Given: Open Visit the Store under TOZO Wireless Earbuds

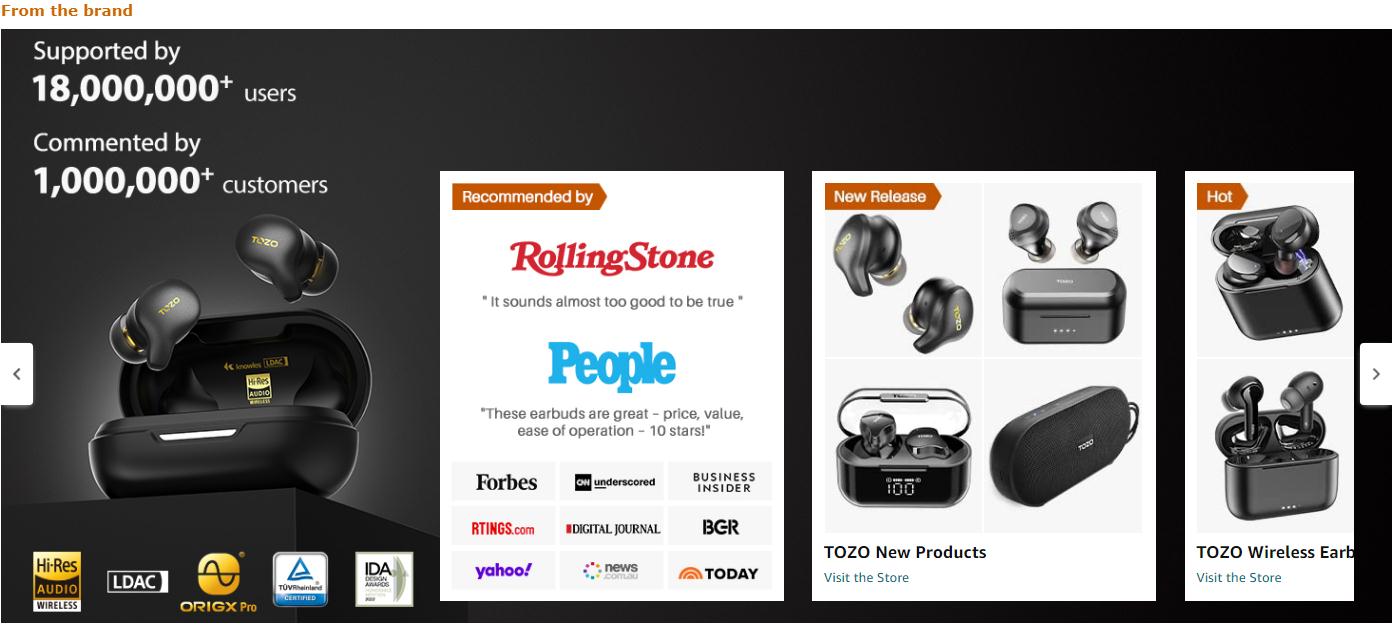Looking at the screenshot, I should pos(1238,577).
